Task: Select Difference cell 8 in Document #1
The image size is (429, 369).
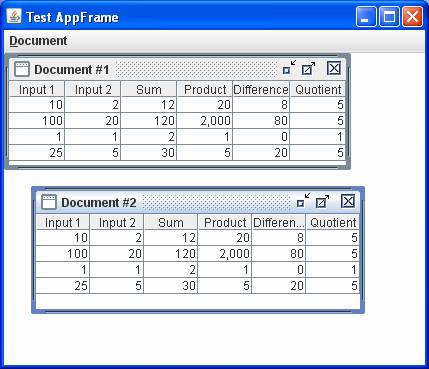Action: point(261,105)
